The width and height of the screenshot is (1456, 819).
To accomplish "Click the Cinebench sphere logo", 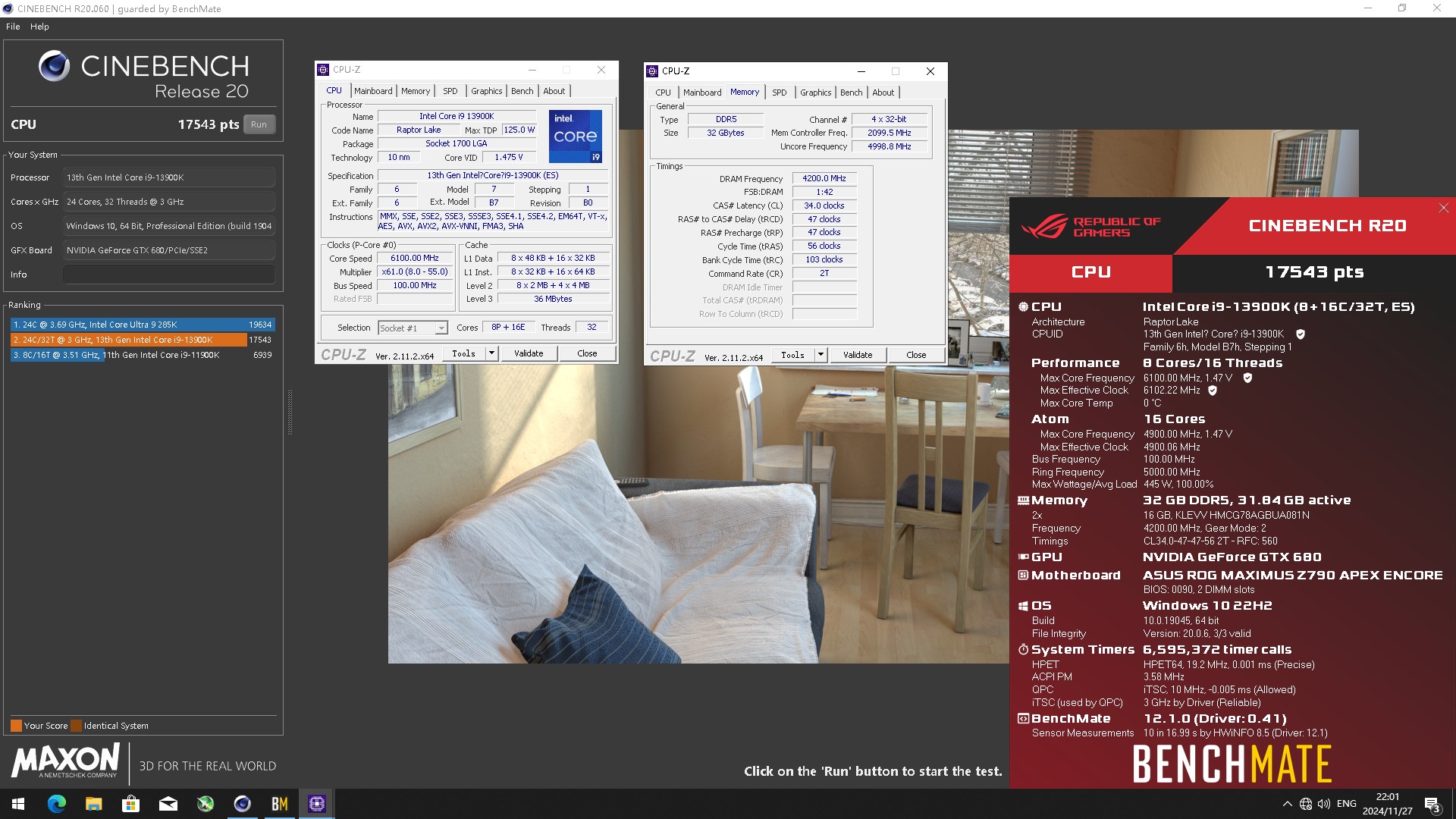I will pos(55,66).
